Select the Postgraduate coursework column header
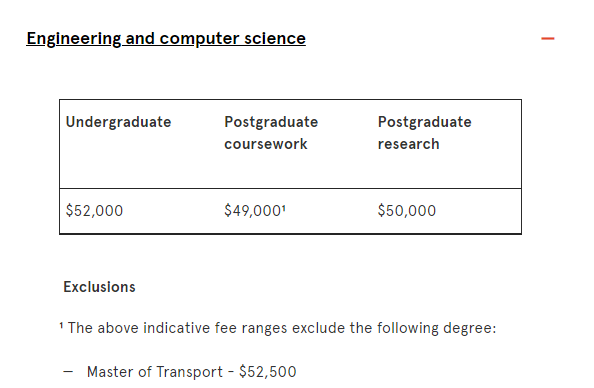The image size is (594, 388). 271,133
